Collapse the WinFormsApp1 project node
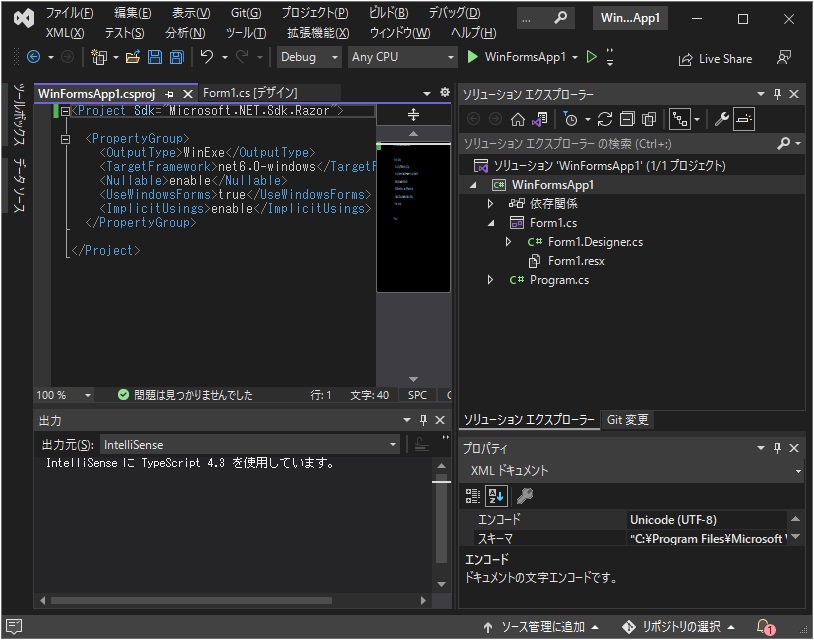Screen dimensions: 814x640 tap(472, 185)
